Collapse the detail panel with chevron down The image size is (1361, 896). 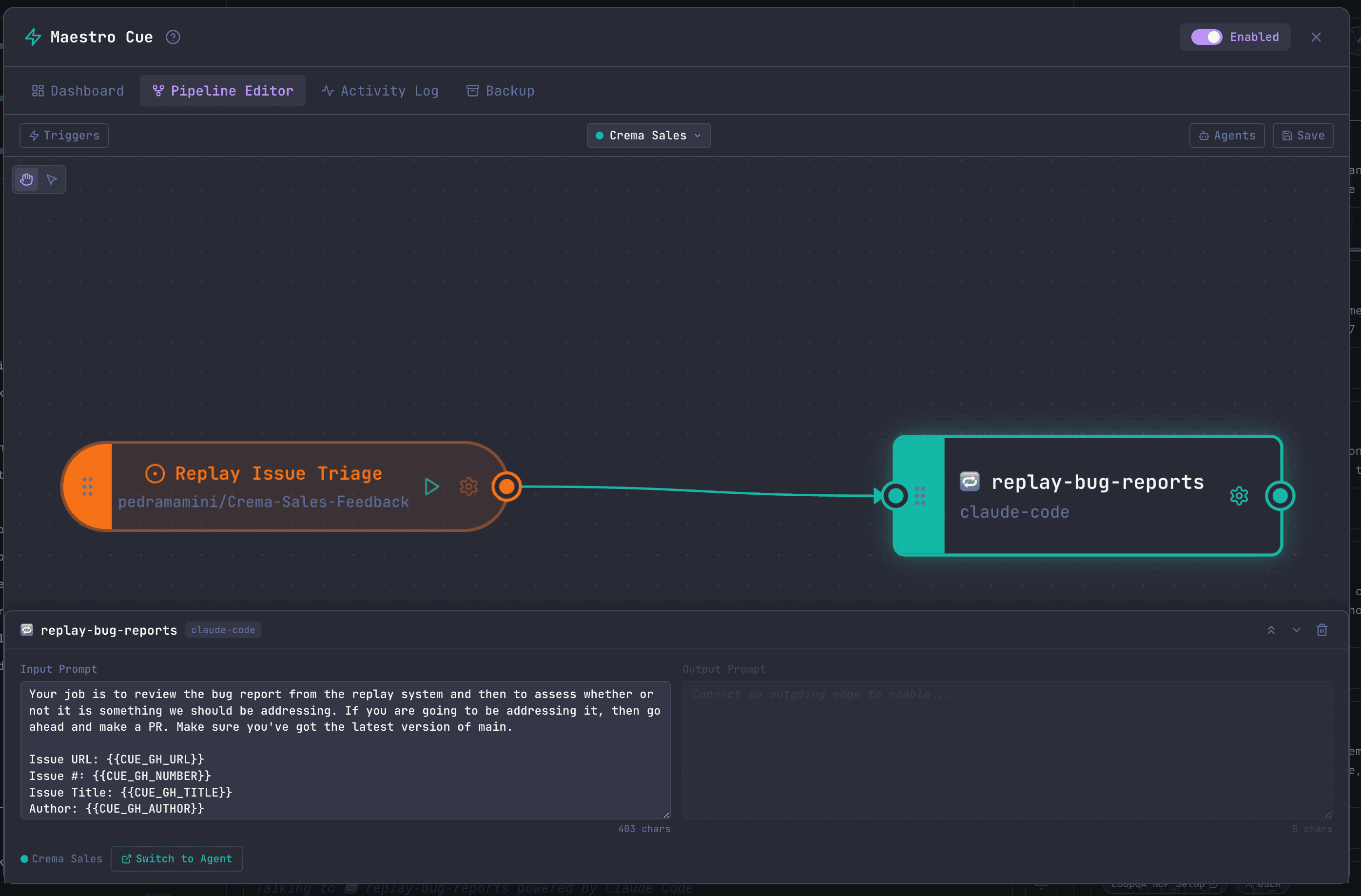click(x=1296, y=630)
